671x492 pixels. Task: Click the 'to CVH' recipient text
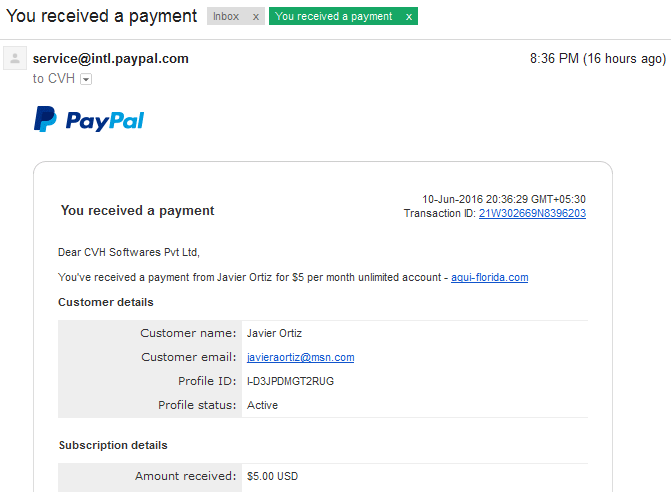53,79
